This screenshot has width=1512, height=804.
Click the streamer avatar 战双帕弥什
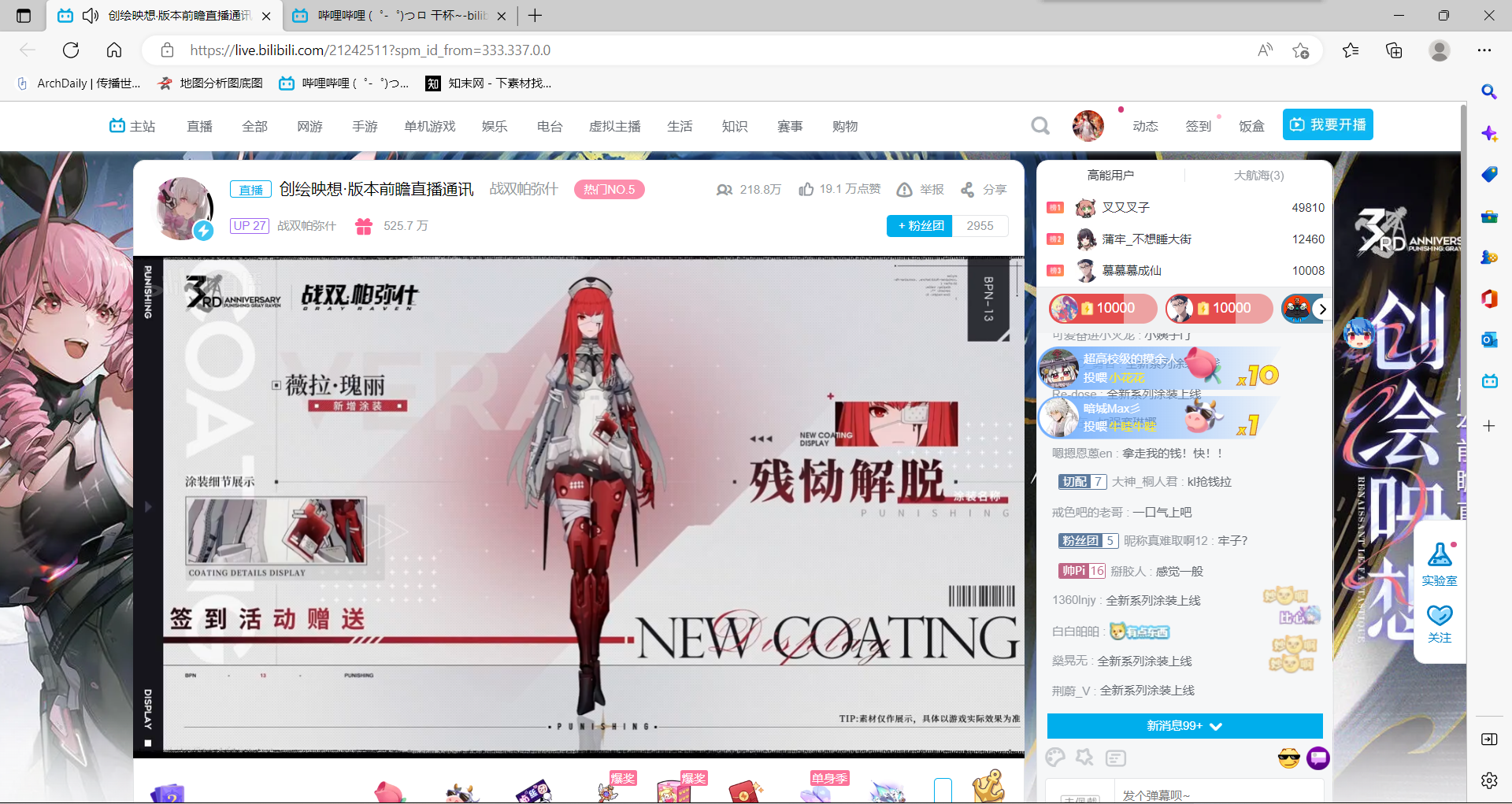(x=184, y=208)
